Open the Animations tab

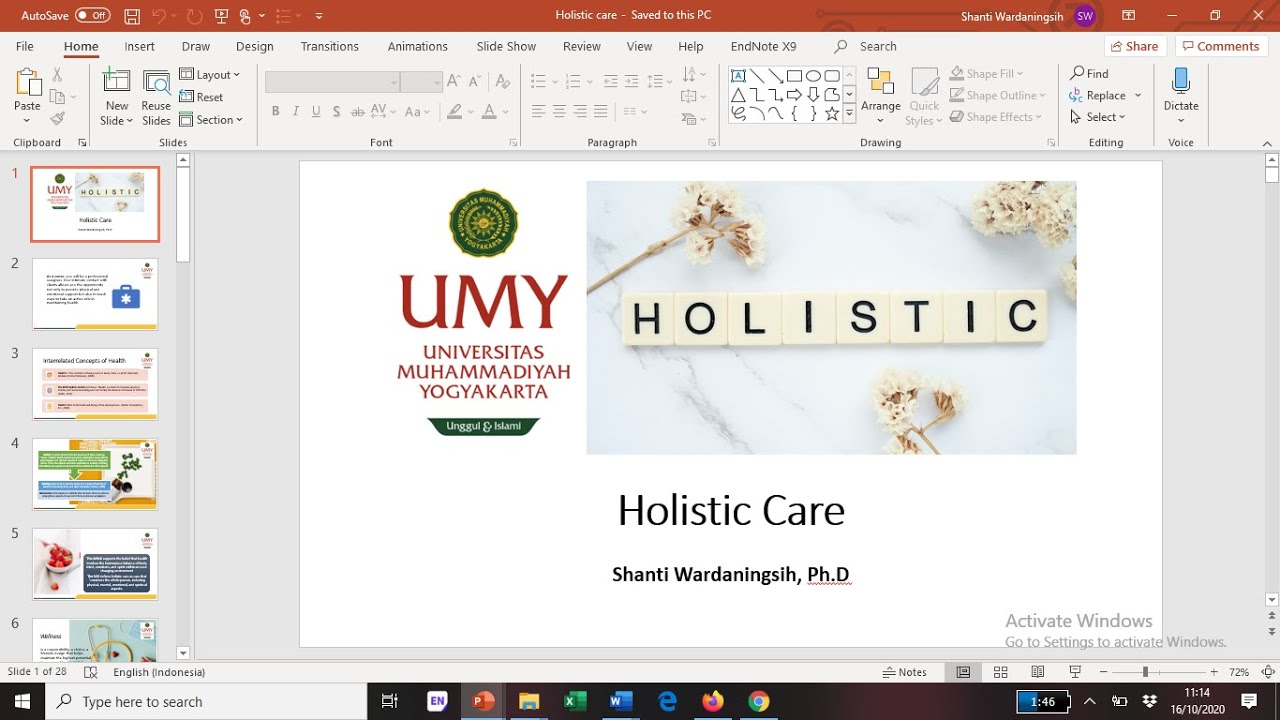[x=417, y=46]
